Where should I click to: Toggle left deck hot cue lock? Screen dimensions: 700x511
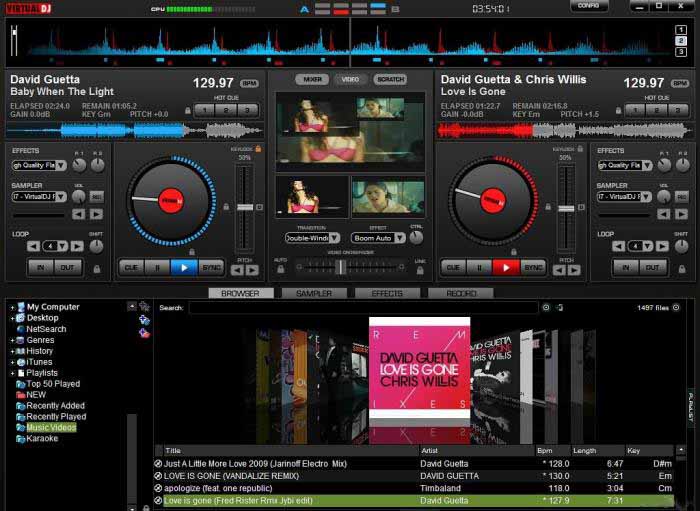(x=188, y=110)
